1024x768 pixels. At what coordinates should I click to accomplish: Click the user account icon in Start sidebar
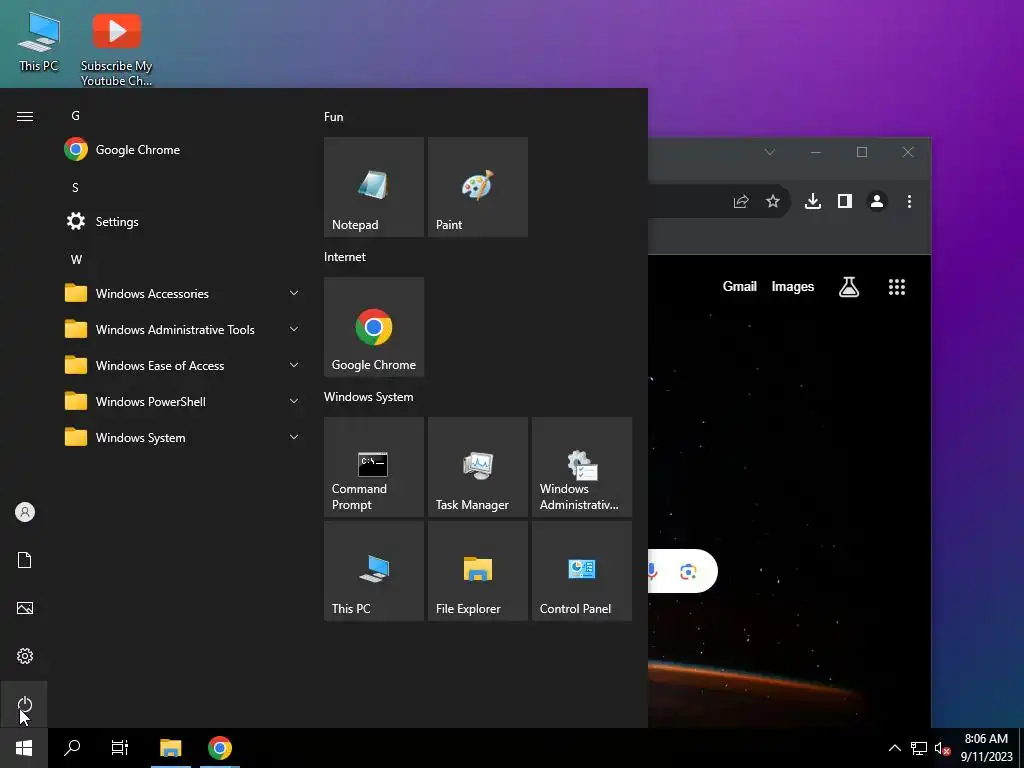point(24,512)
